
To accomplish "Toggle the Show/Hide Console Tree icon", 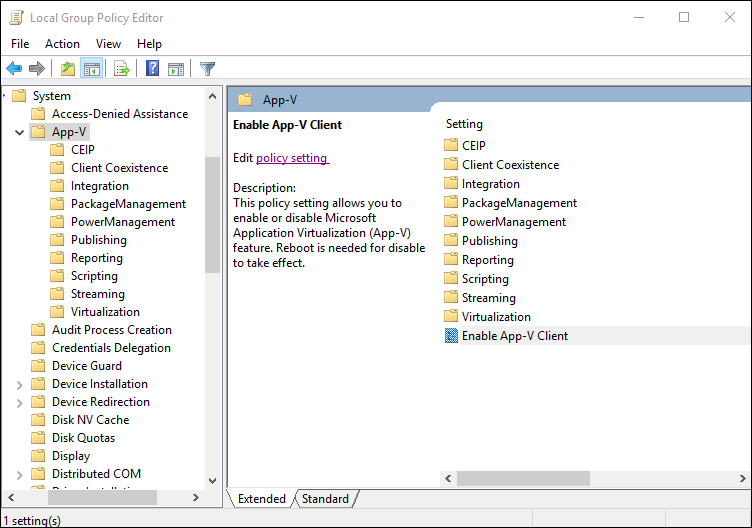I will click(91, 69).
